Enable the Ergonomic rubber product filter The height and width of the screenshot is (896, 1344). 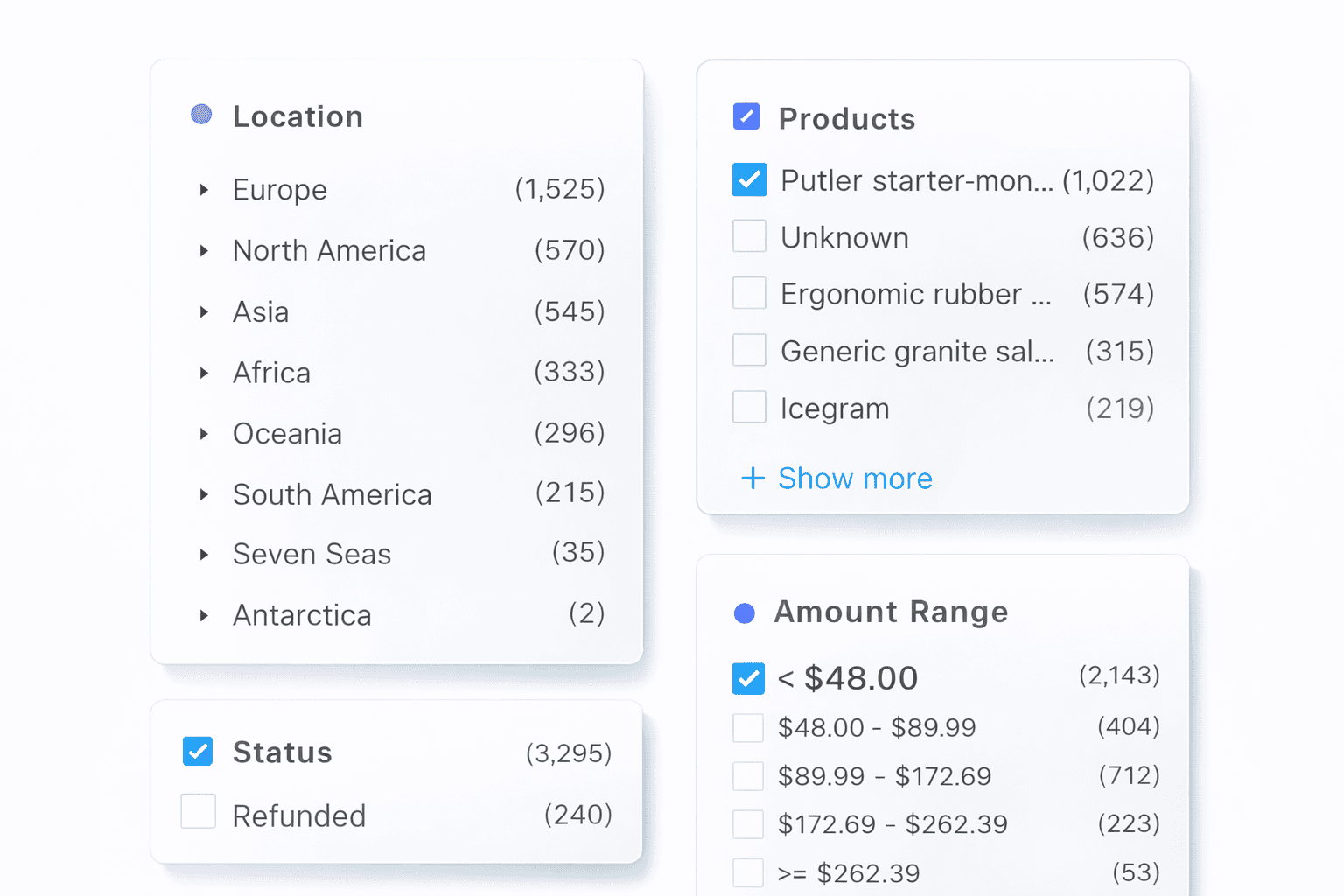pos(749,292)
